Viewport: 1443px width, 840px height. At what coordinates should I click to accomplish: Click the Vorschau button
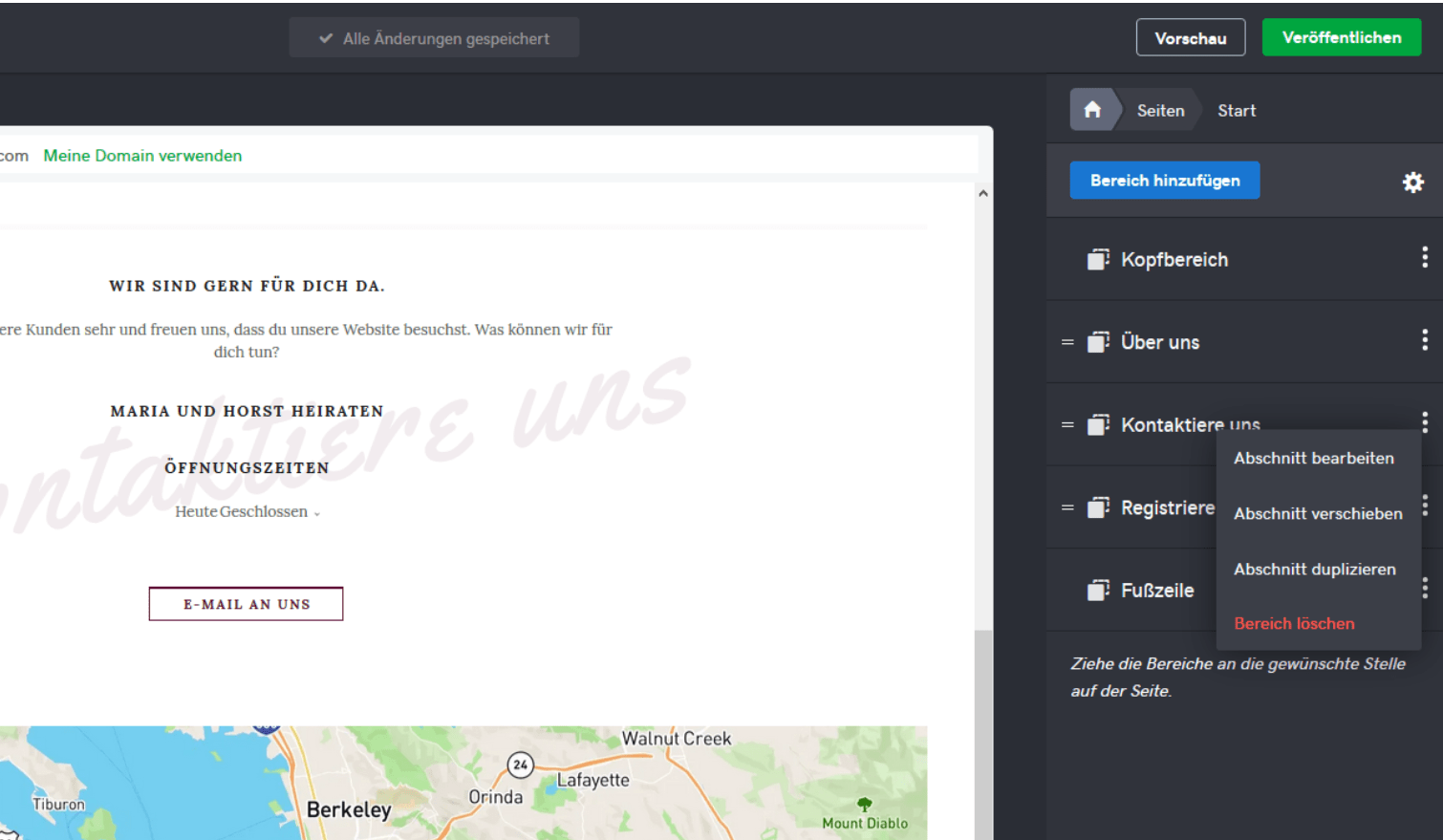pyautogui.click(x=1190, y=38)
